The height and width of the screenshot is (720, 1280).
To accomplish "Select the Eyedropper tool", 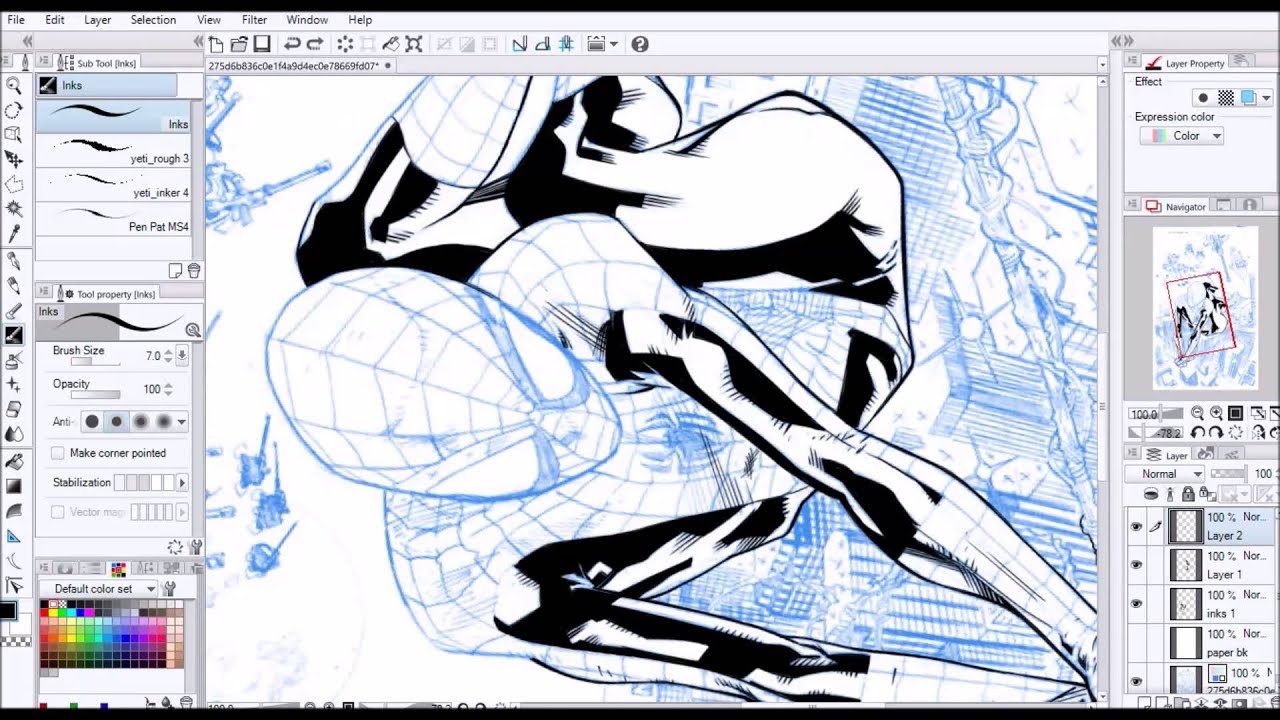I will (14, 234).
